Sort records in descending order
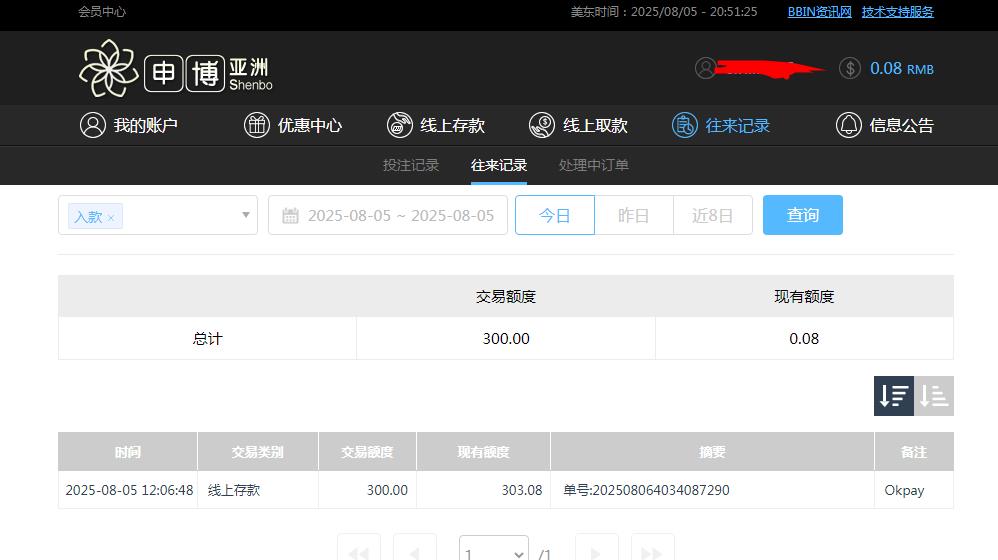 coord(894,396)
